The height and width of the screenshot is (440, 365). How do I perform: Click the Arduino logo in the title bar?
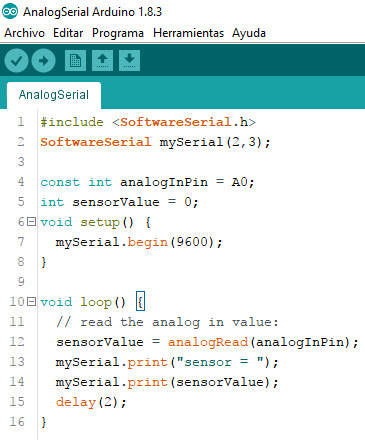point(10,12)
